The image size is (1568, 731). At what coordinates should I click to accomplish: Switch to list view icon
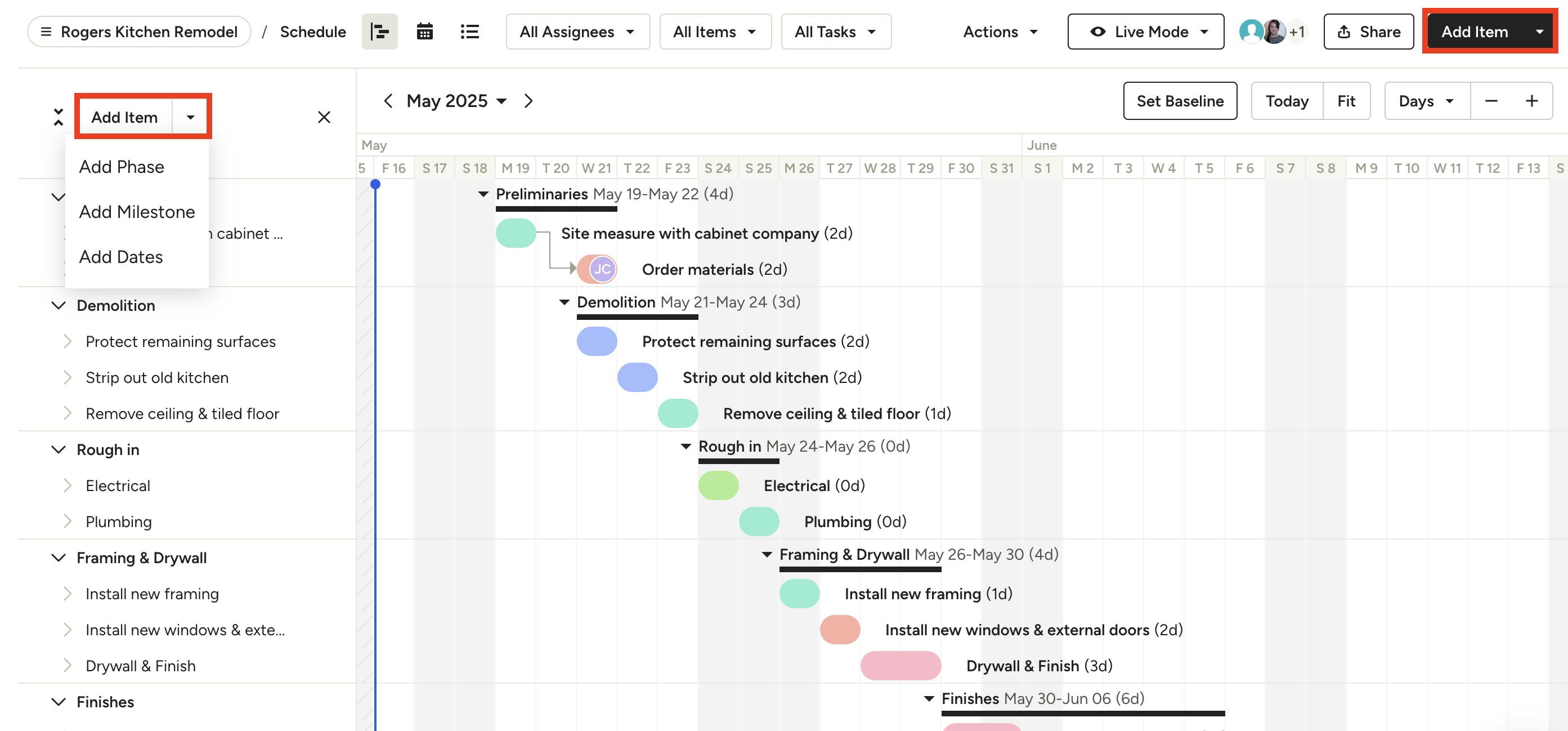click(469, 32)
